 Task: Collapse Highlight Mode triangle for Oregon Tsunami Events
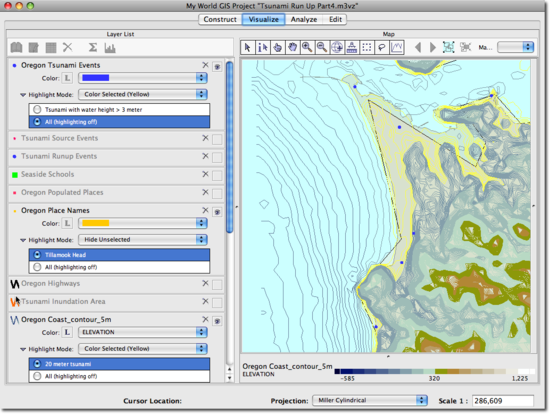click(x=23, y=95)
